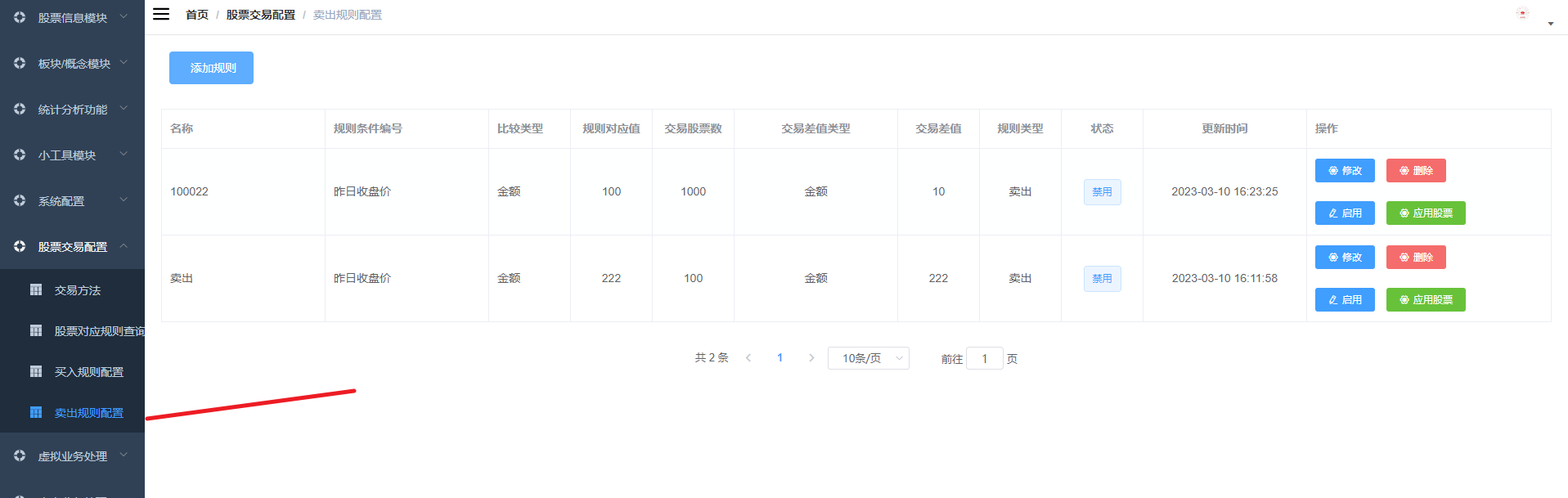The width and height of the screenshot is (1568, 498).
Task: Expand the 统计分析功能 menu chevron
Action: coord(124,107)
